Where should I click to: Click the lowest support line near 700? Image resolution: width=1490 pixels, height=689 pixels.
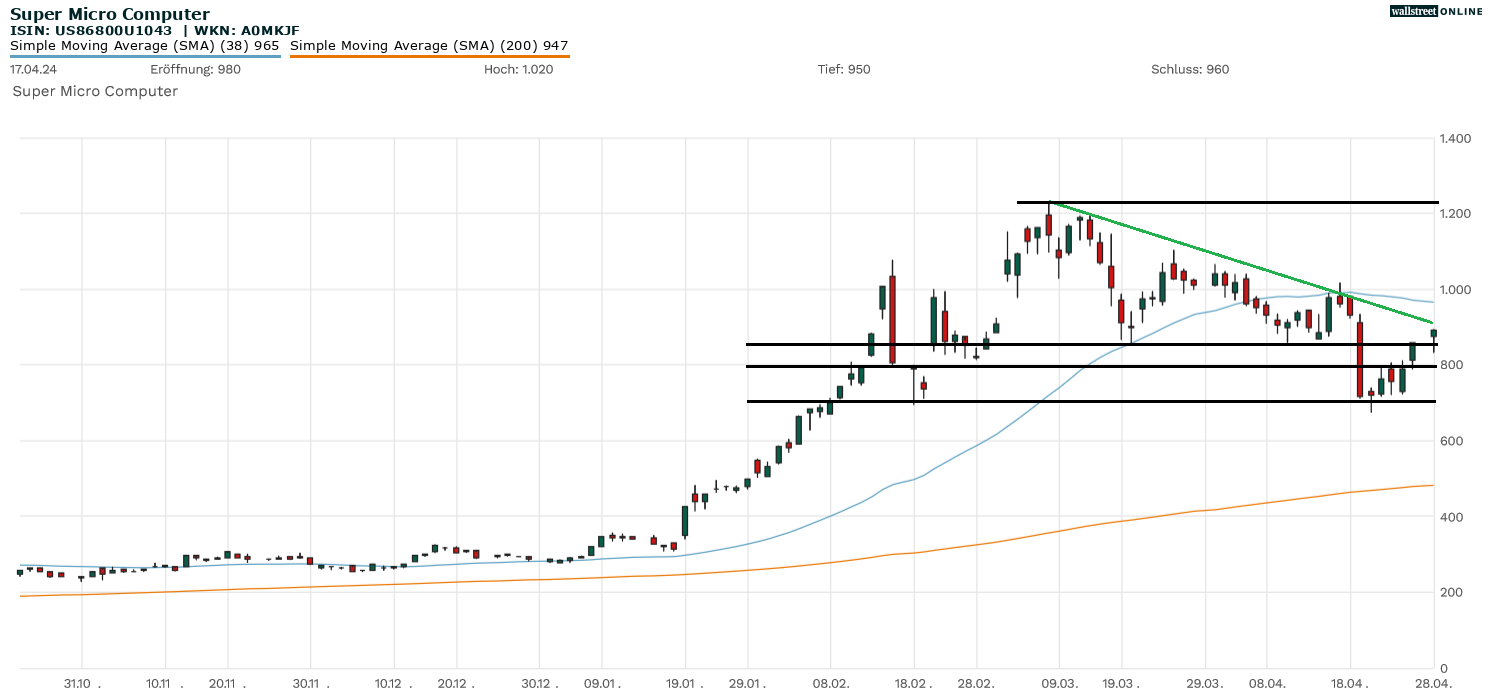point(1090,402)
